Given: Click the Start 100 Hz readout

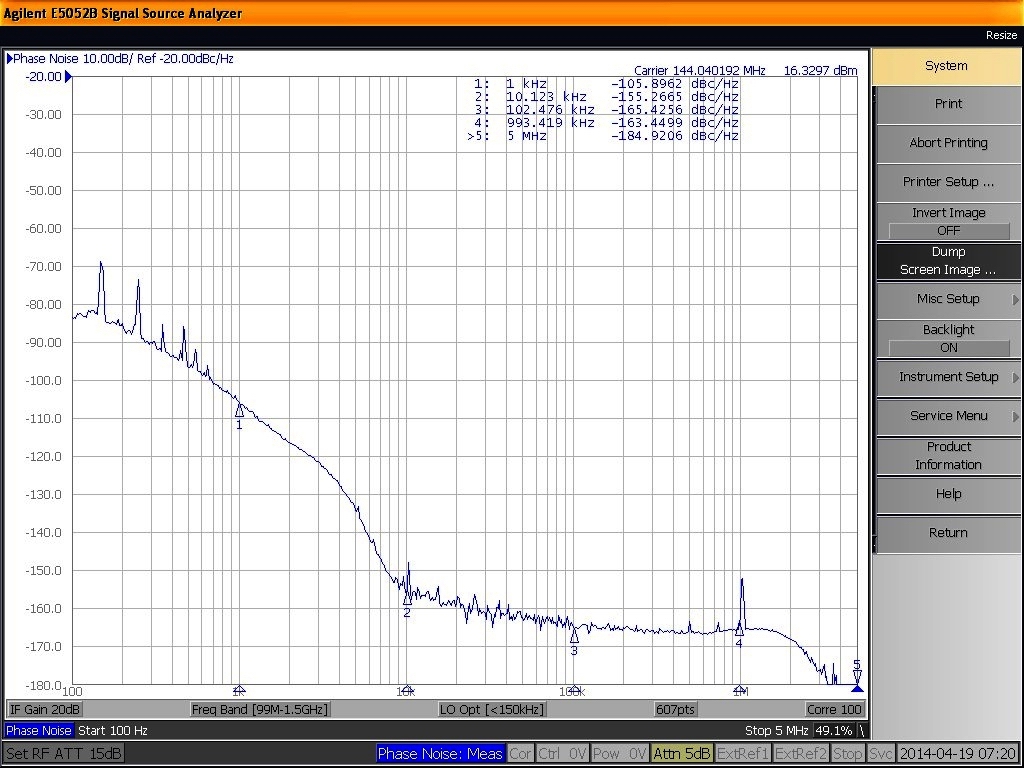Looking at the screenshot, I should (113, 731).
